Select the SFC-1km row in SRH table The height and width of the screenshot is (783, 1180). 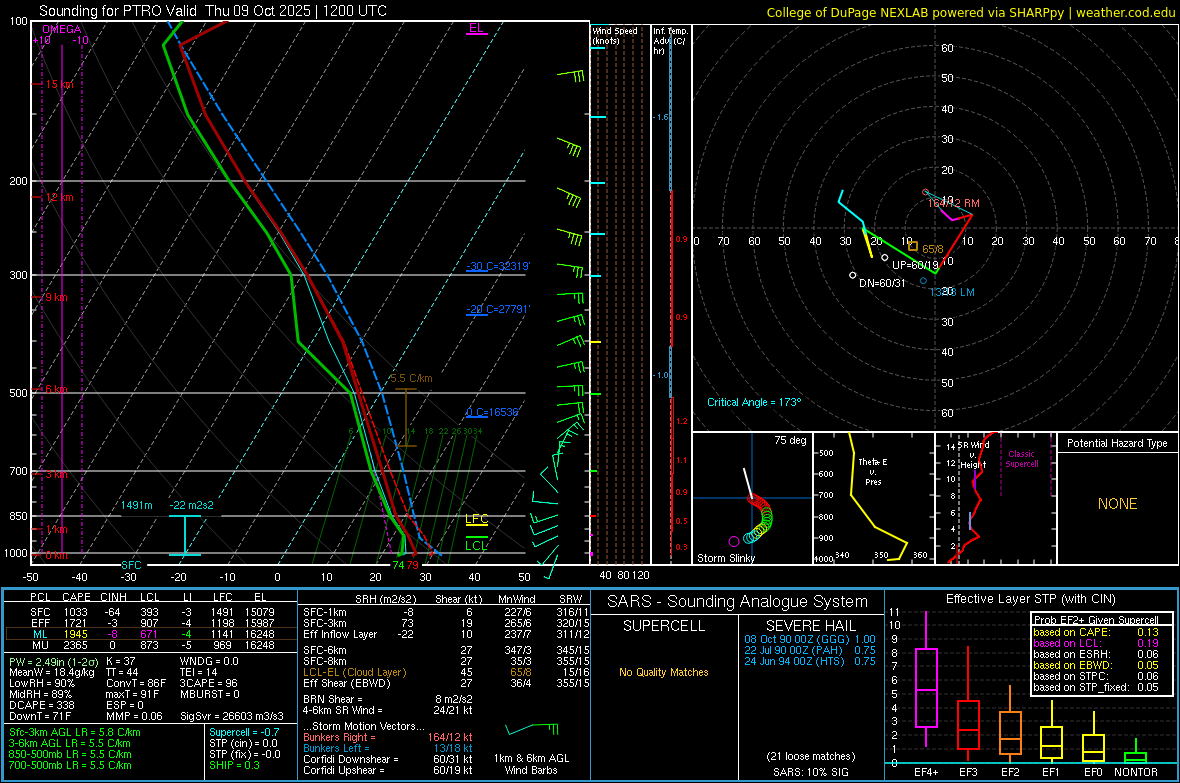click(x=446, y=612)
